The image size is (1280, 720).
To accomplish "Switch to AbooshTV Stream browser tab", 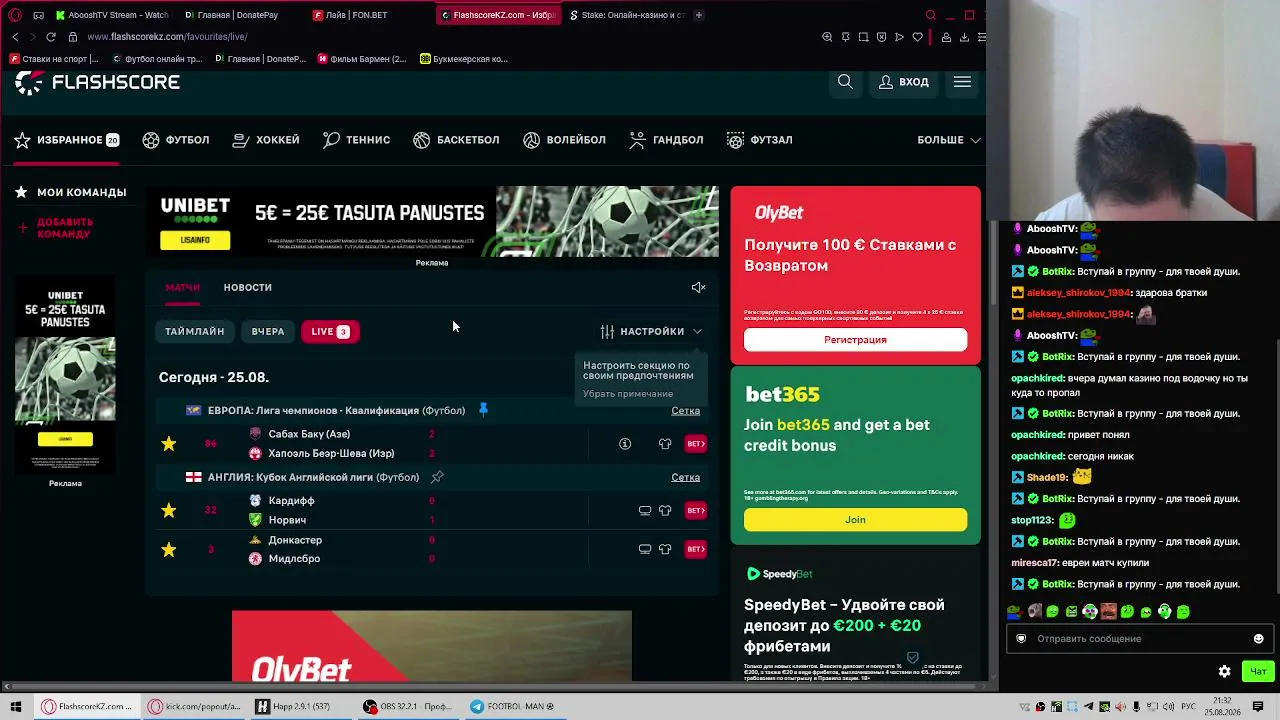I will [112, 15].
